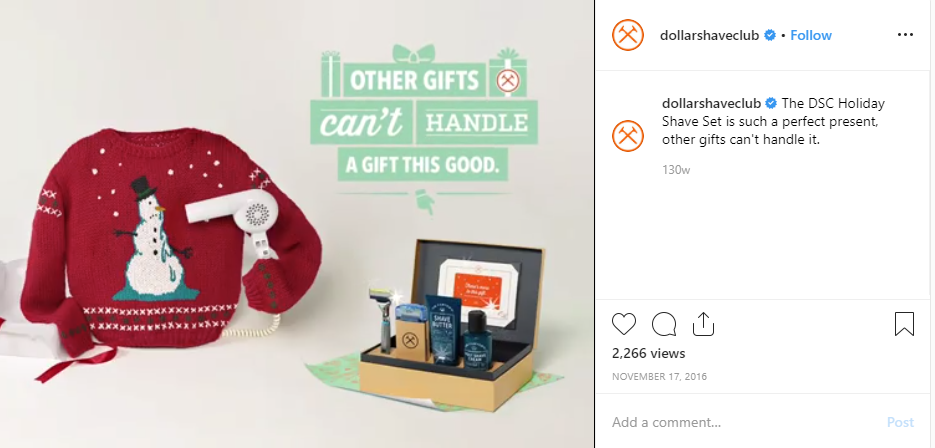Click the 130w timestamp under the caption
935x448 pixels.
676,170
